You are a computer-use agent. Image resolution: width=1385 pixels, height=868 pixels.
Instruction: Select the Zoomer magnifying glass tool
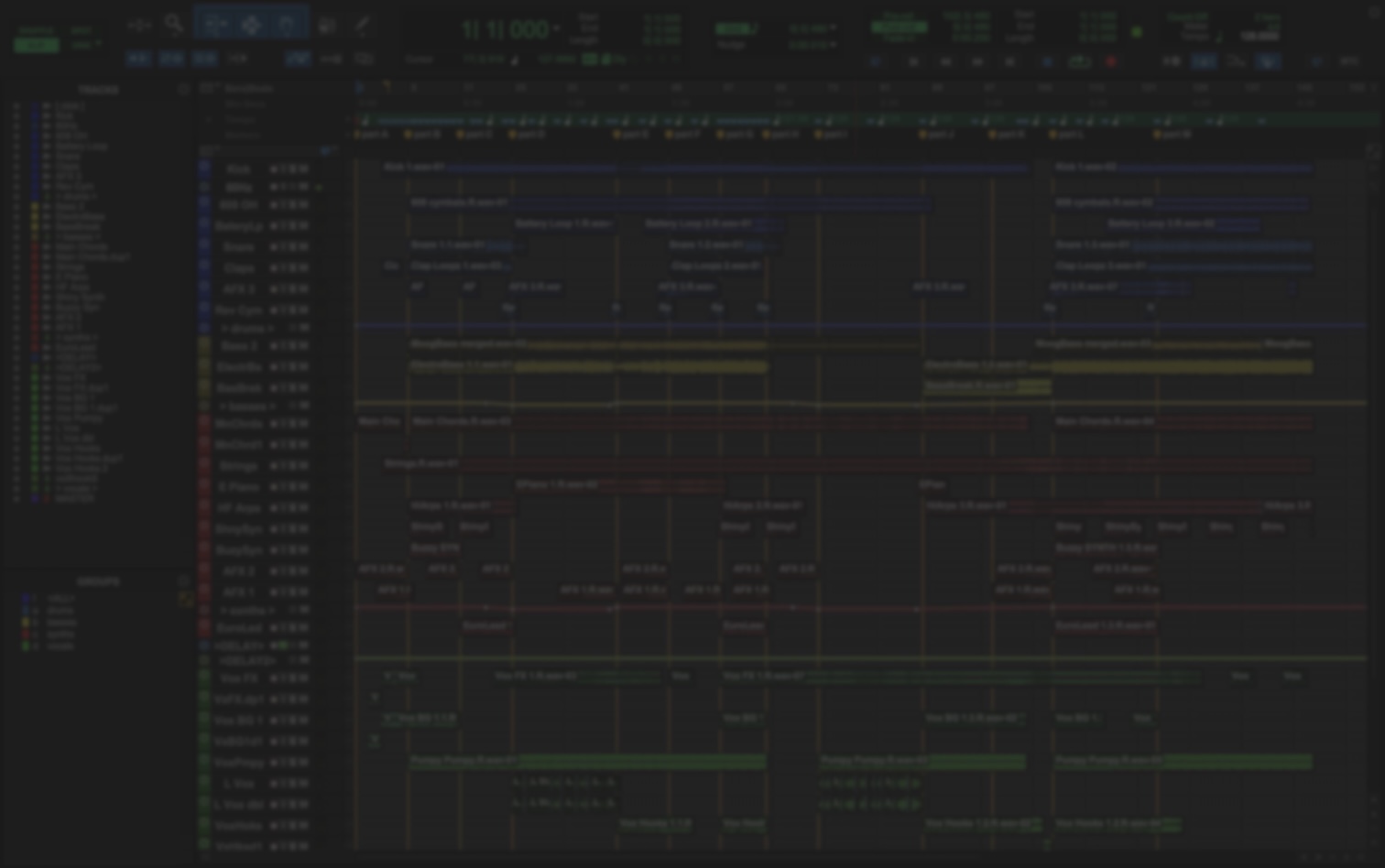(174, 25)
